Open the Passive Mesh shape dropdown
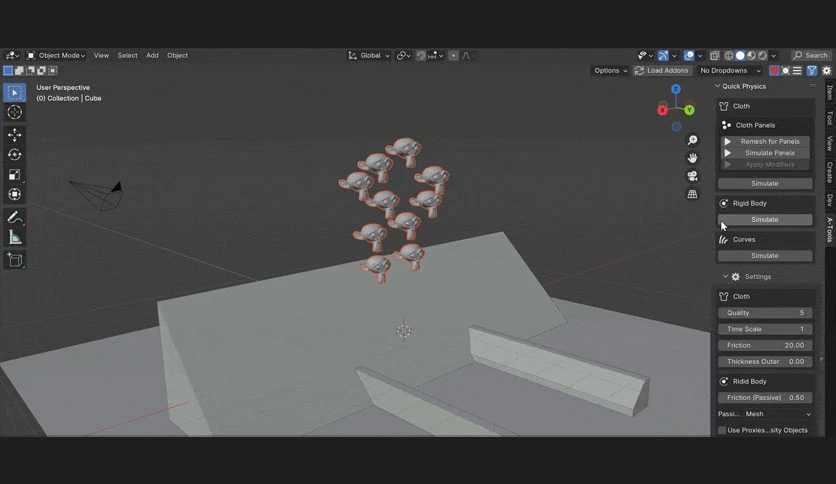 [777, 414]
